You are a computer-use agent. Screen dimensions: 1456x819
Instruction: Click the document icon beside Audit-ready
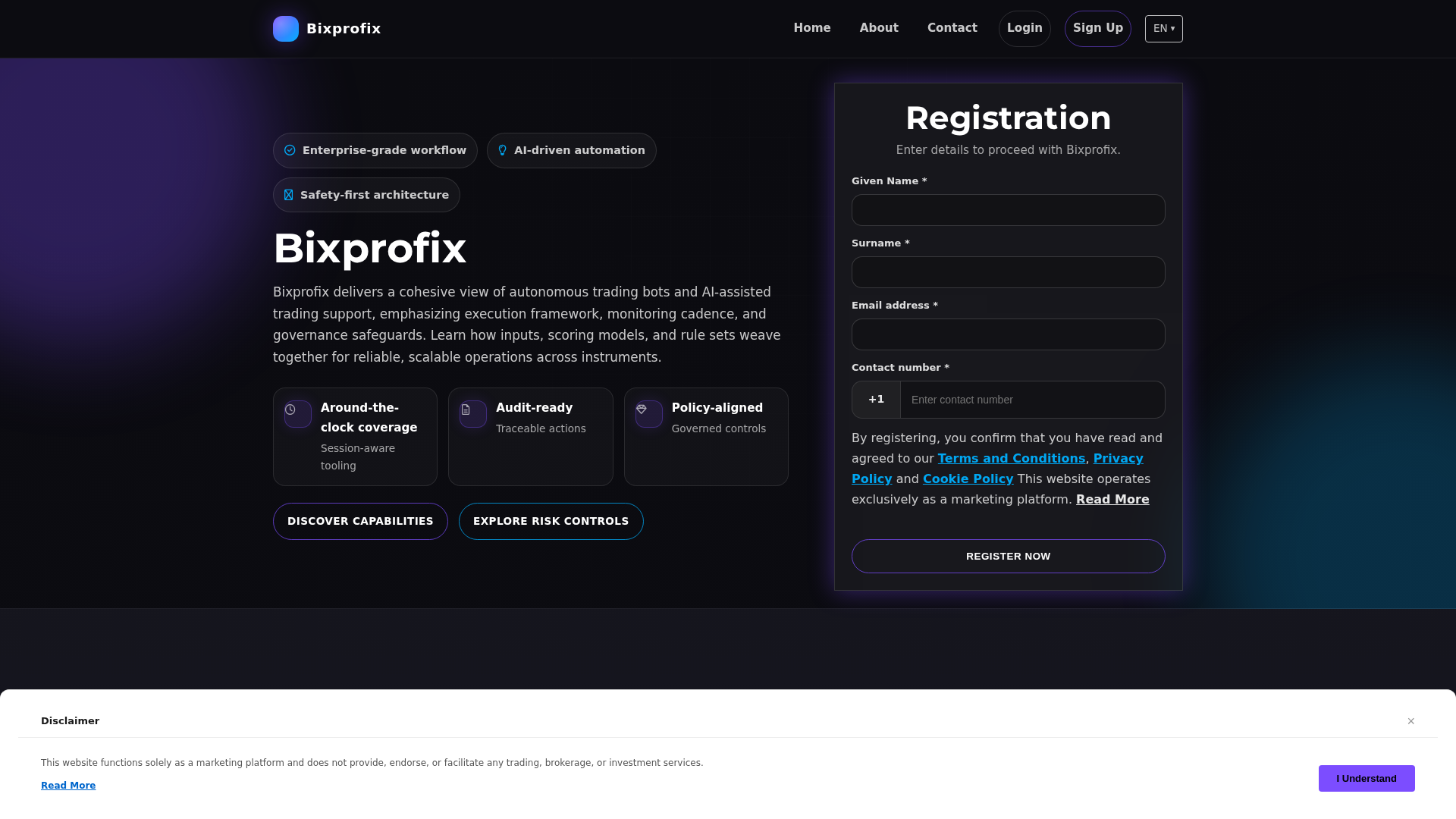[x=466, y=409]
